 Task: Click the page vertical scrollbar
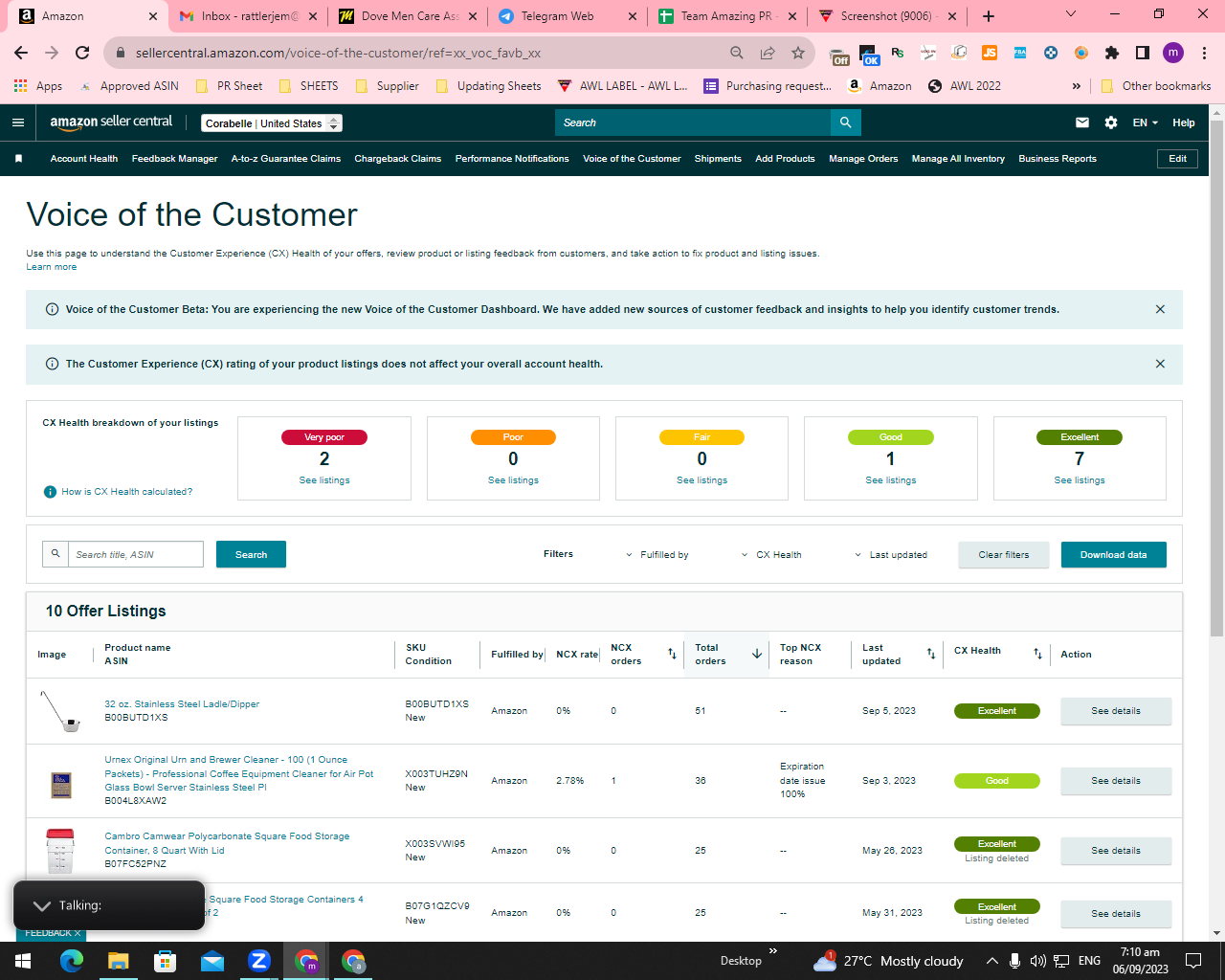[1216, 378]
